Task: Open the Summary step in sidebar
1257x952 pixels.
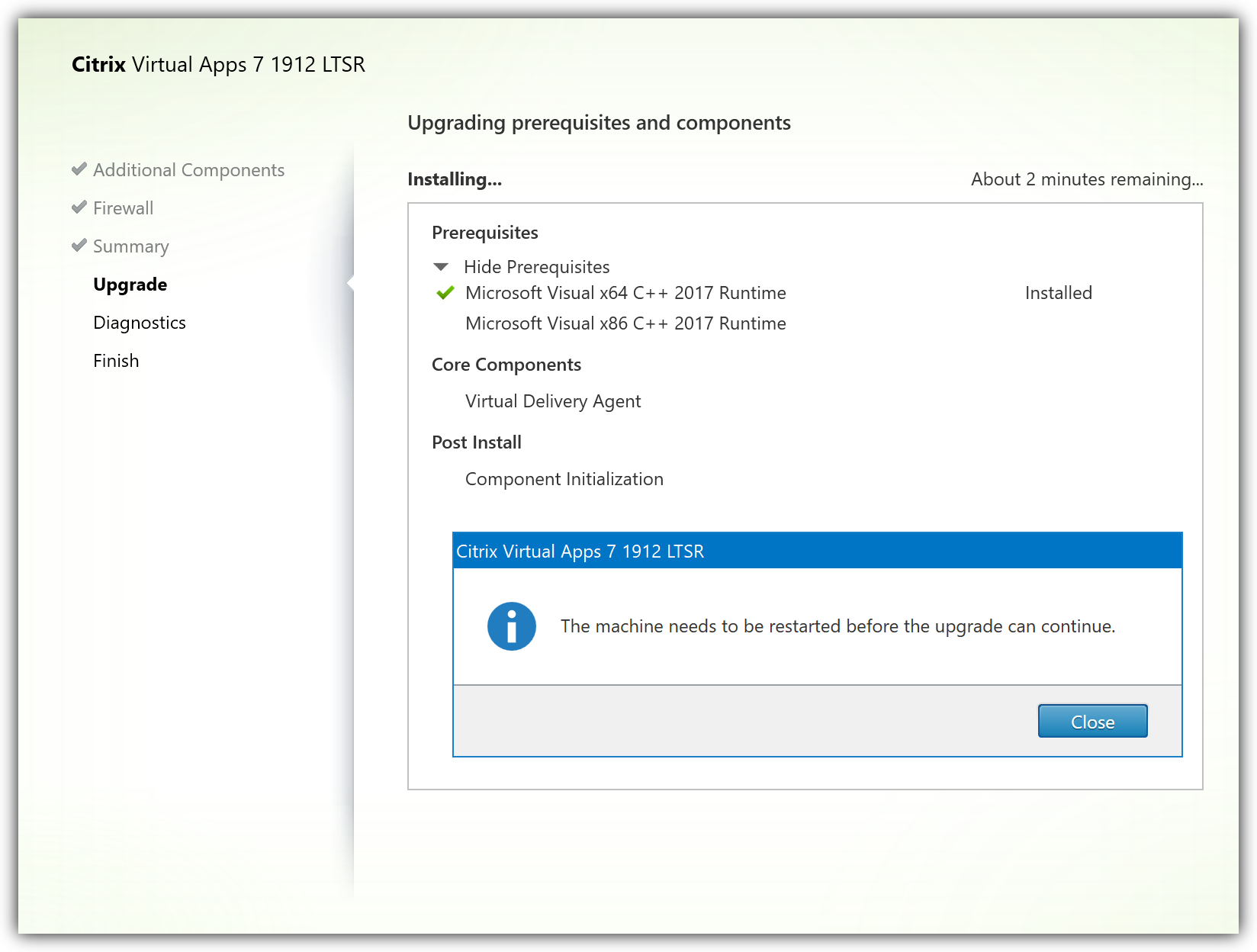Action: pos(130,246)
